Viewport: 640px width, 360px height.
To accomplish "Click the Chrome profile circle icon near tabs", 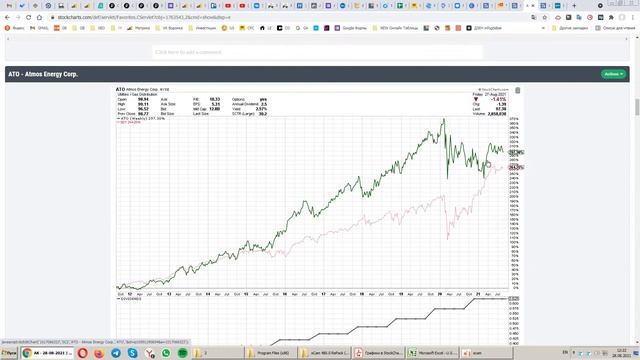I will click(600, 6).
